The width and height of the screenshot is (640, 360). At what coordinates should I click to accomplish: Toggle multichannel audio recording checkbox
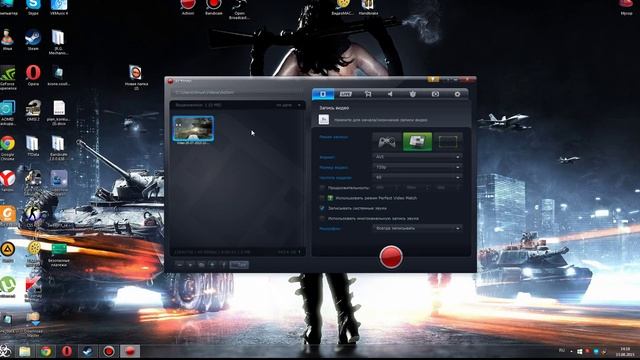(x=322, y=218)
